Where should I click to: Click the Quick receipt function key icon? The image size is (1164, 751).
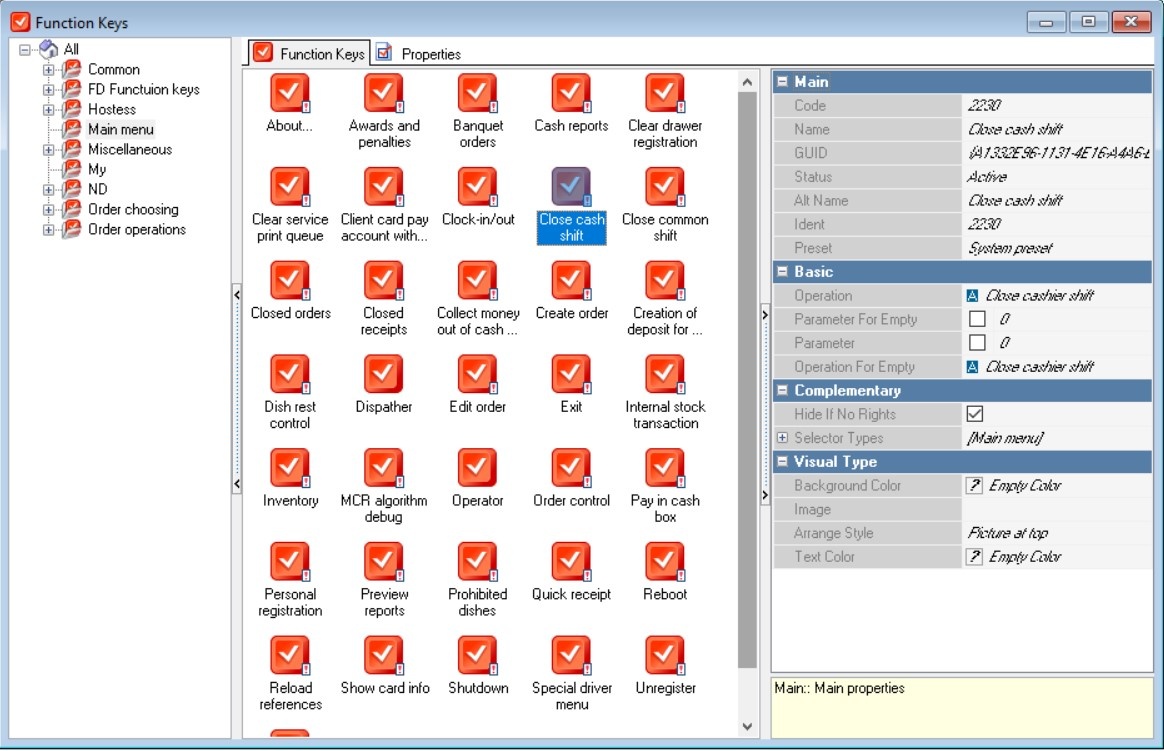point(571,563)
